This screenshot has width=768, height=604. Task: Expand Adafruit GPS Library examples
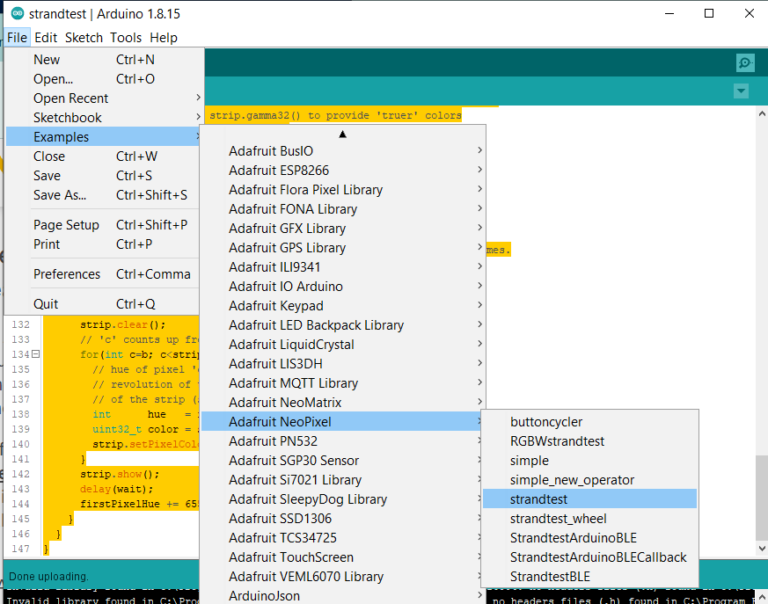point(343,247)
